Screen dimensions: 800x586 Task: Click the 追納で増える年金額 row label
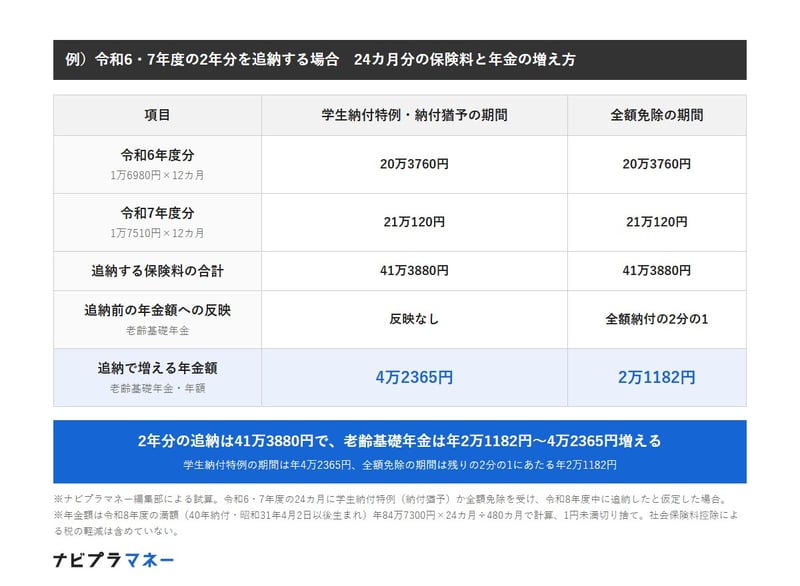tap(157, 368)
